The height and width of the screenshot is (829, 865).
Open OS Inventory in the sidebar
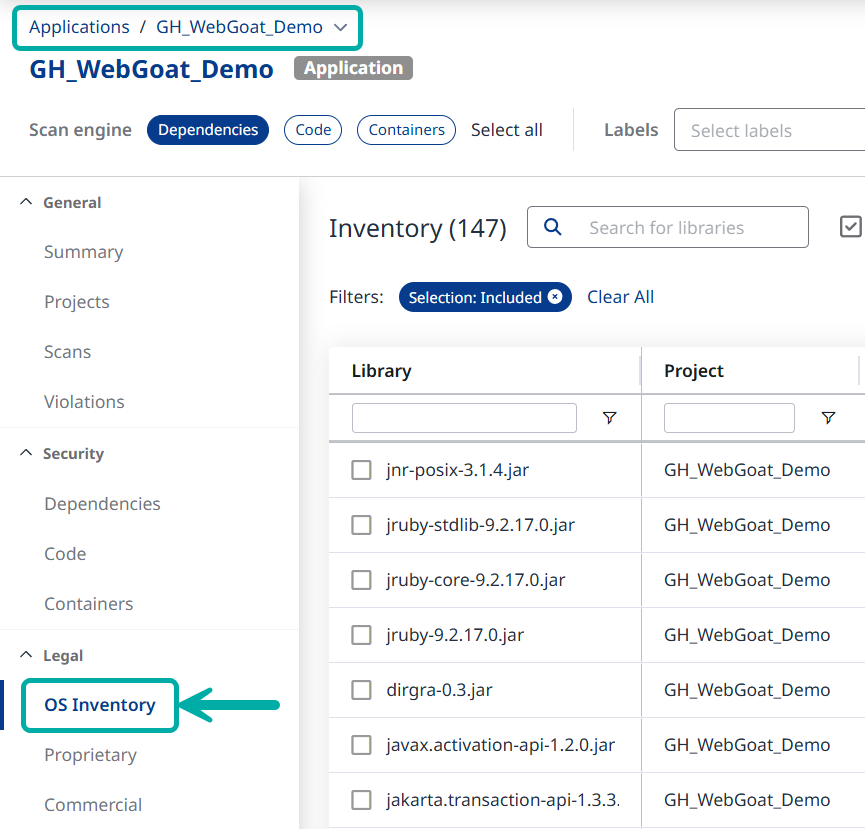[100, 705]
